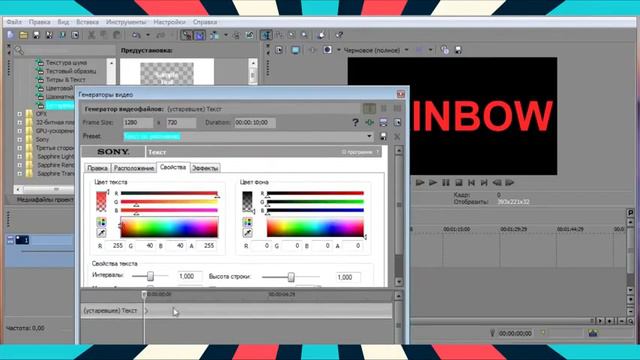Toggle Lock Envelopes to Events

tap(236, 35)
